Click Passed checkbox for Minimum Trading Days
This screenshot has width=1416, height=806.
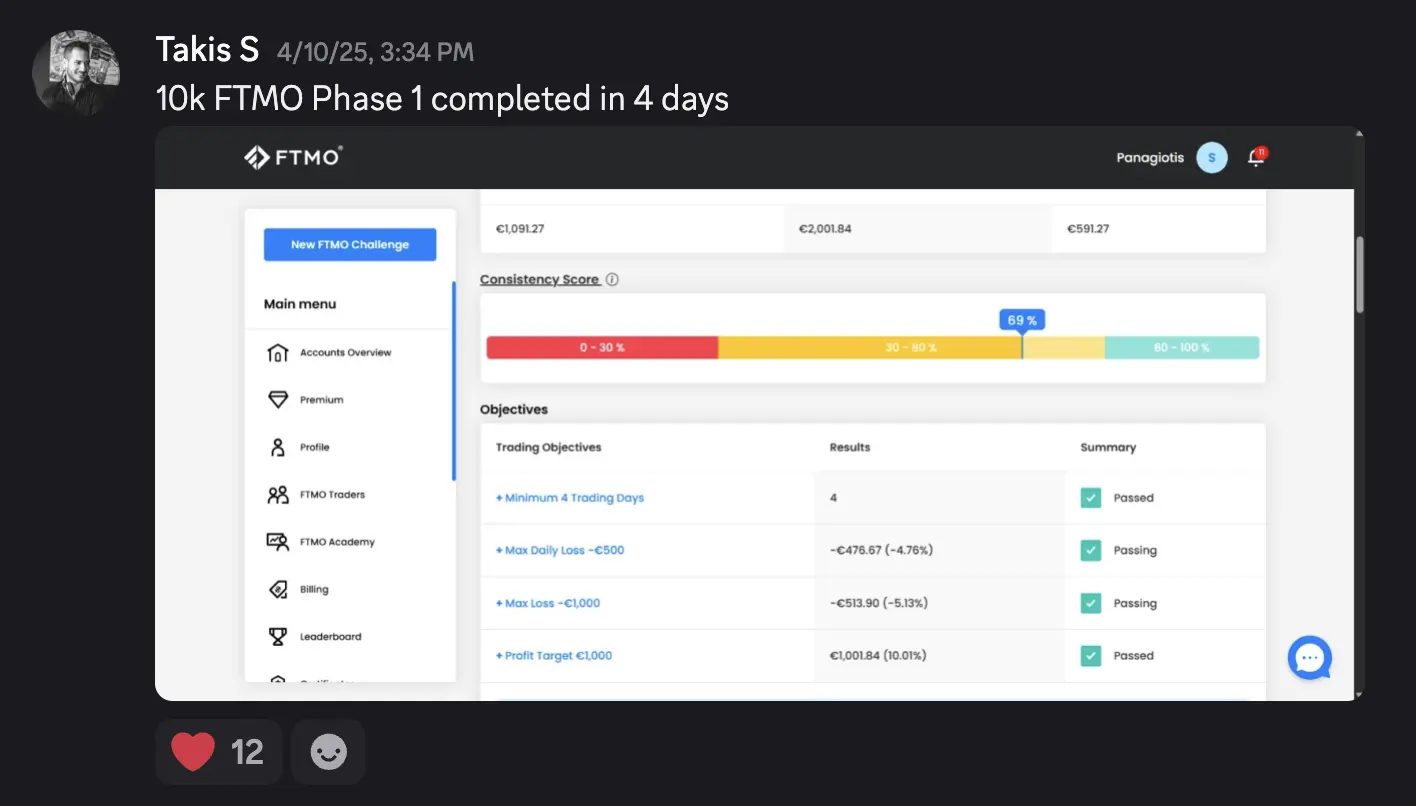click(1091, 498)
